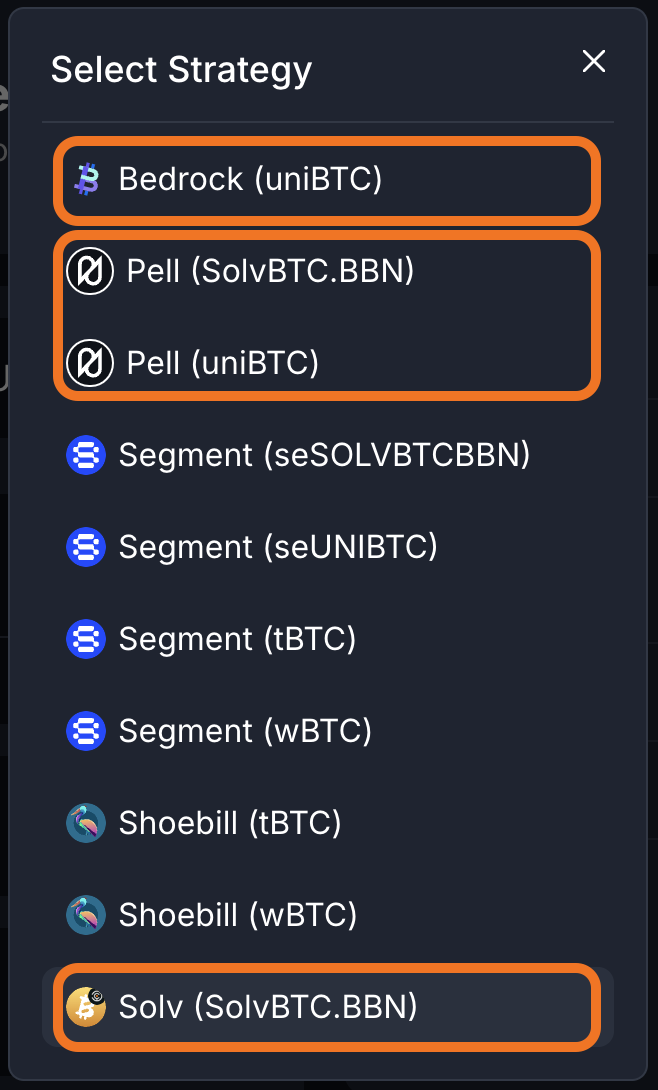658x1090 pixels.
Task: Close the Select Strategy dialog
Action: point(594,61)
